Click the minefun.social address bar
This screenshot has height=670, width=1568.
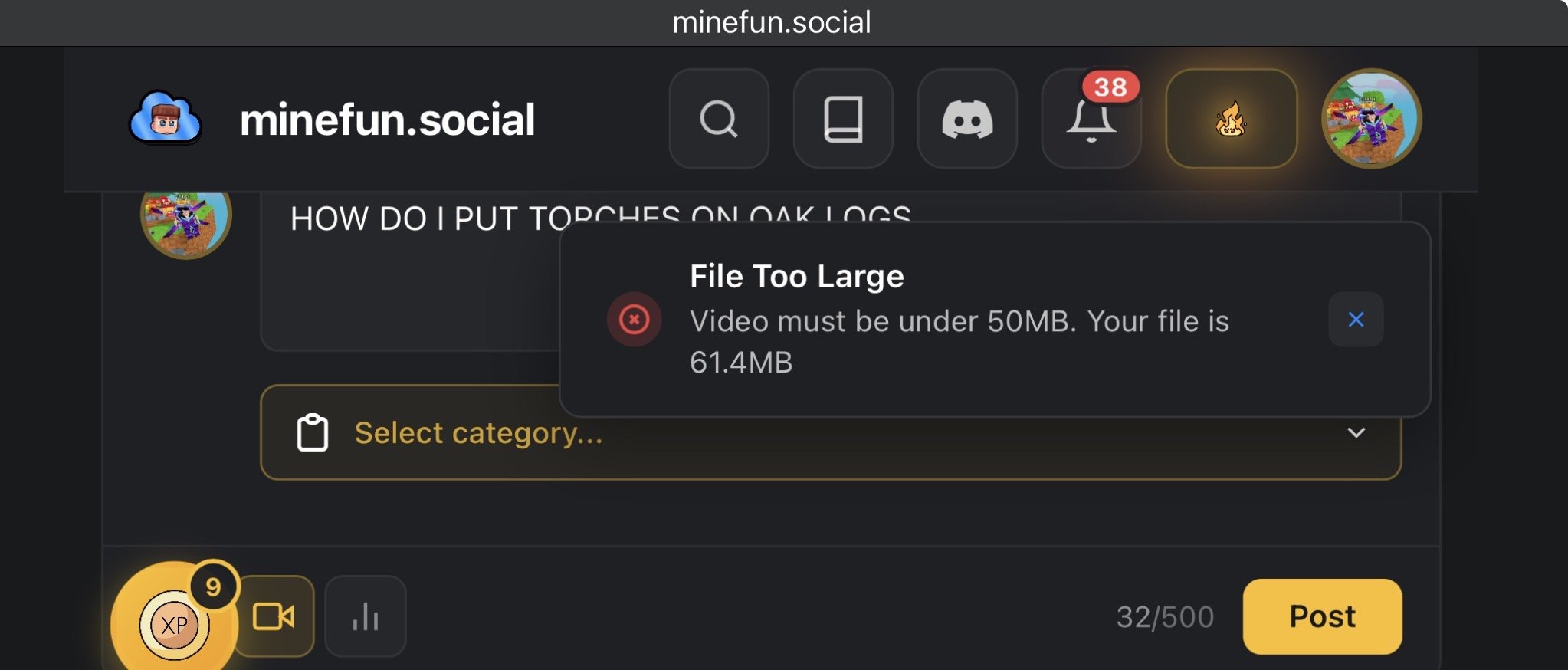coord(771,22)
